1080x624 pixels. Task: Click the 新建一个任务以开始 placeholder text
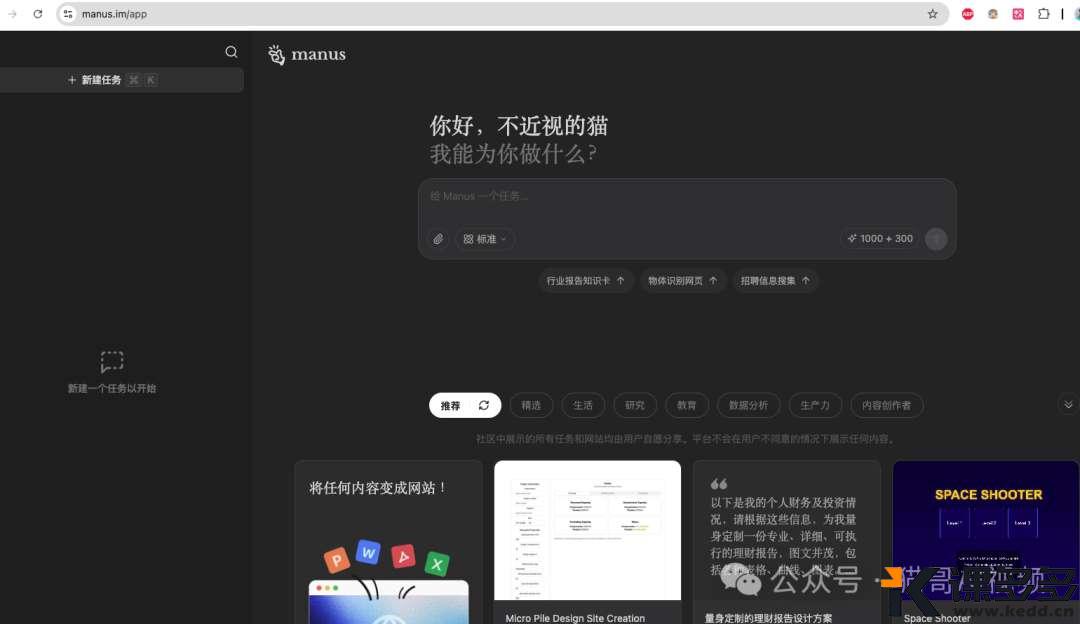tap(112, 388)
